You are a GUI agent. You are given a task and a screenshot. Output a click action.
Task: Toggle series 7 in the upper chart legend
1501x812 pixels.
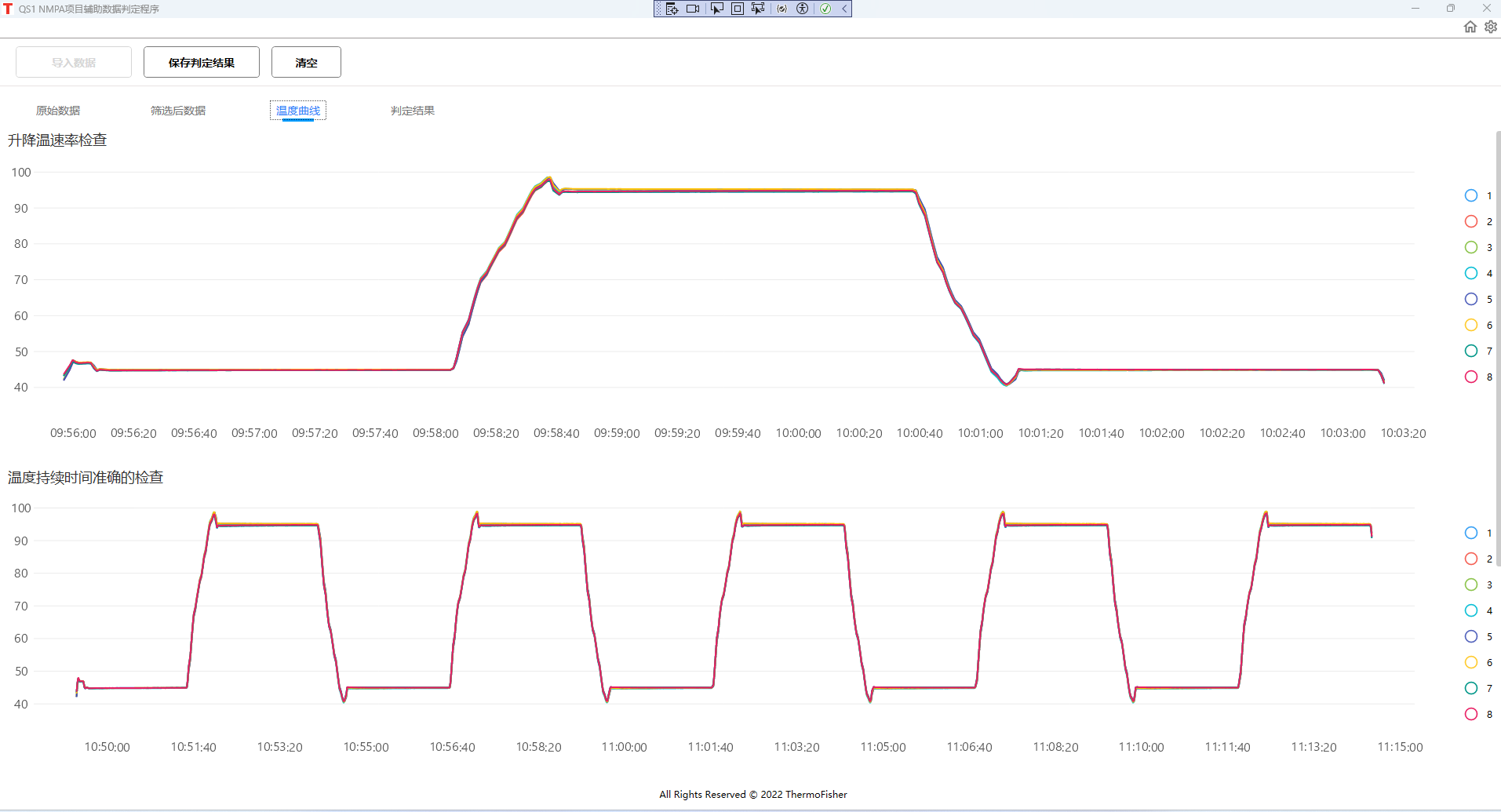tap(1478, 351)
